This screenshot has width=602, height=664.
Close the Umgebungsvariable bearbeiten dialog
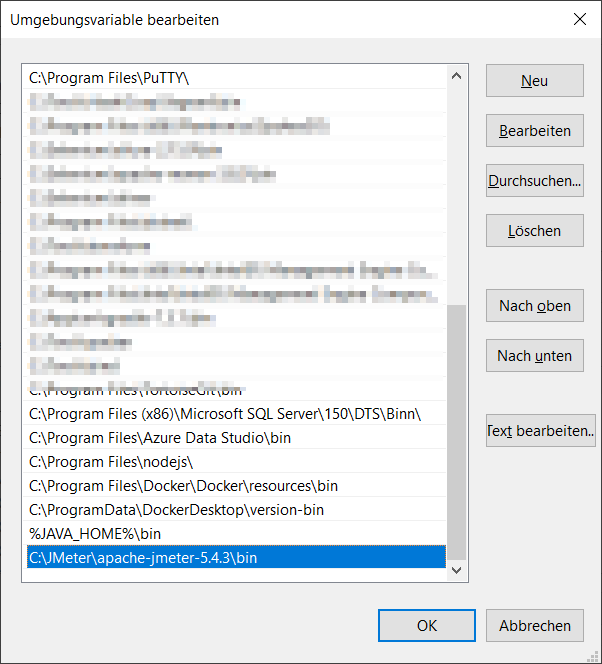point(579,19)
